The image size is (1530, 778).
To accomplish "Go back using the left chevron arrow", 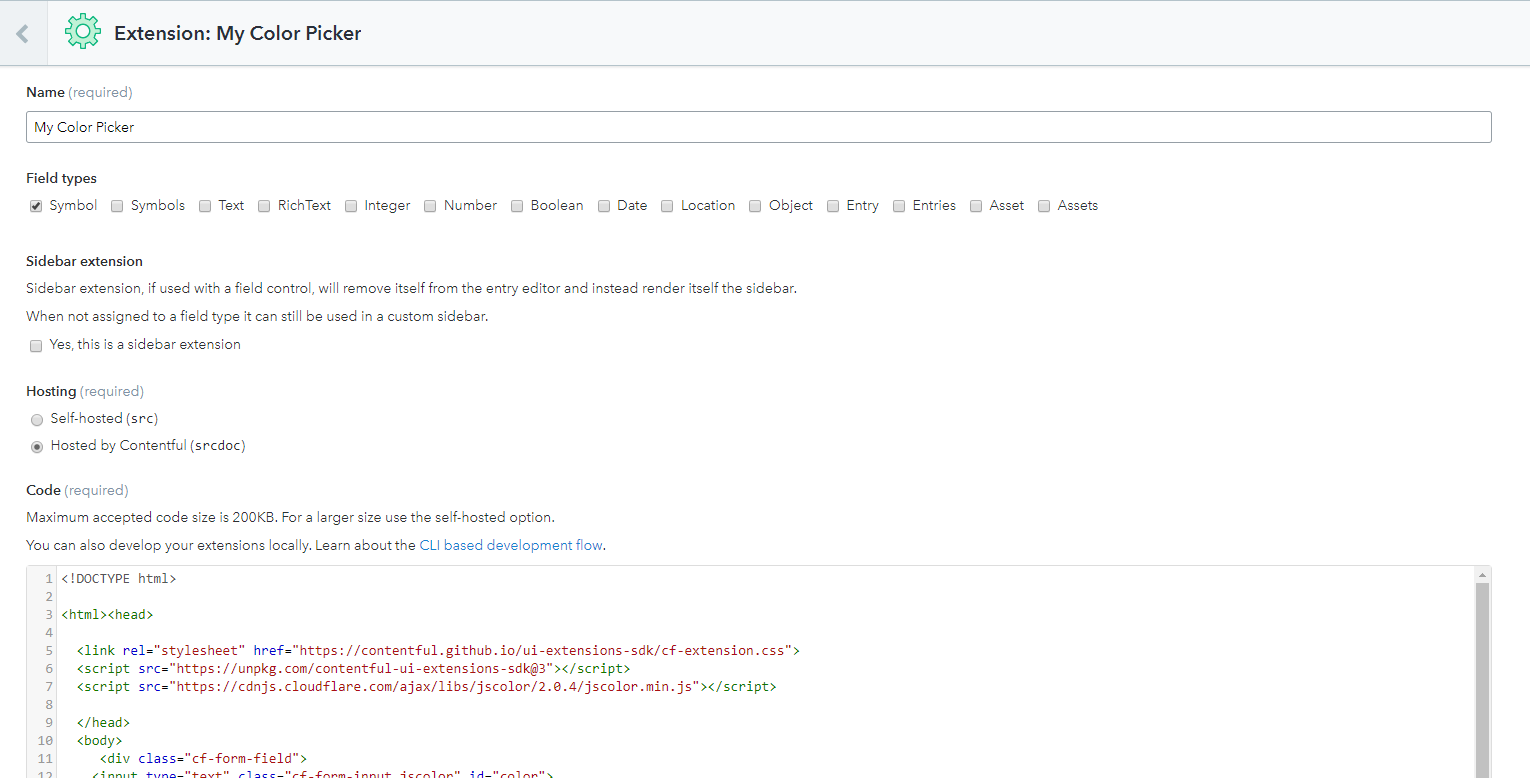I will (22, 33).
